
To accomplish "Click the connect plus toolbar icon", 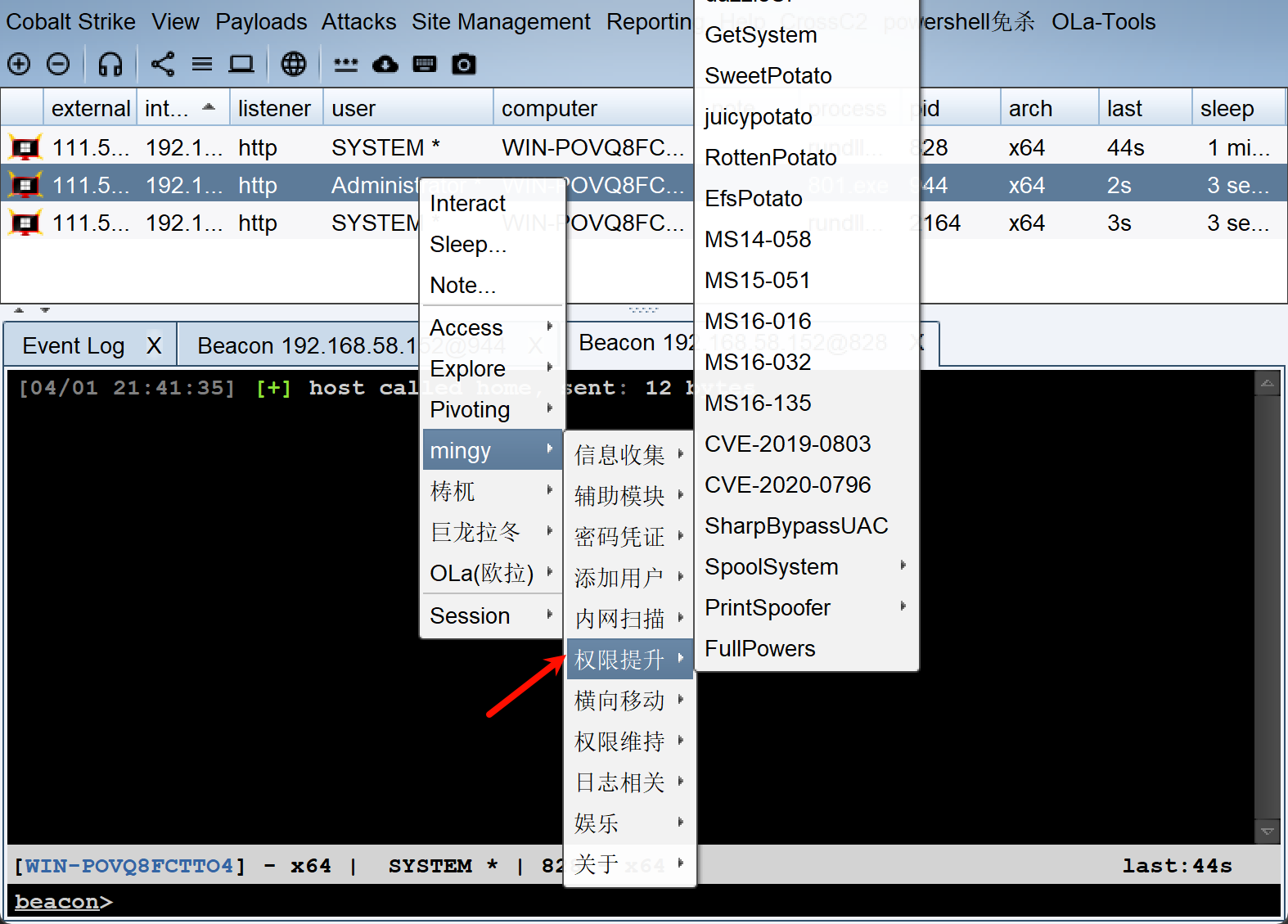I will click(x=19, y=64).
